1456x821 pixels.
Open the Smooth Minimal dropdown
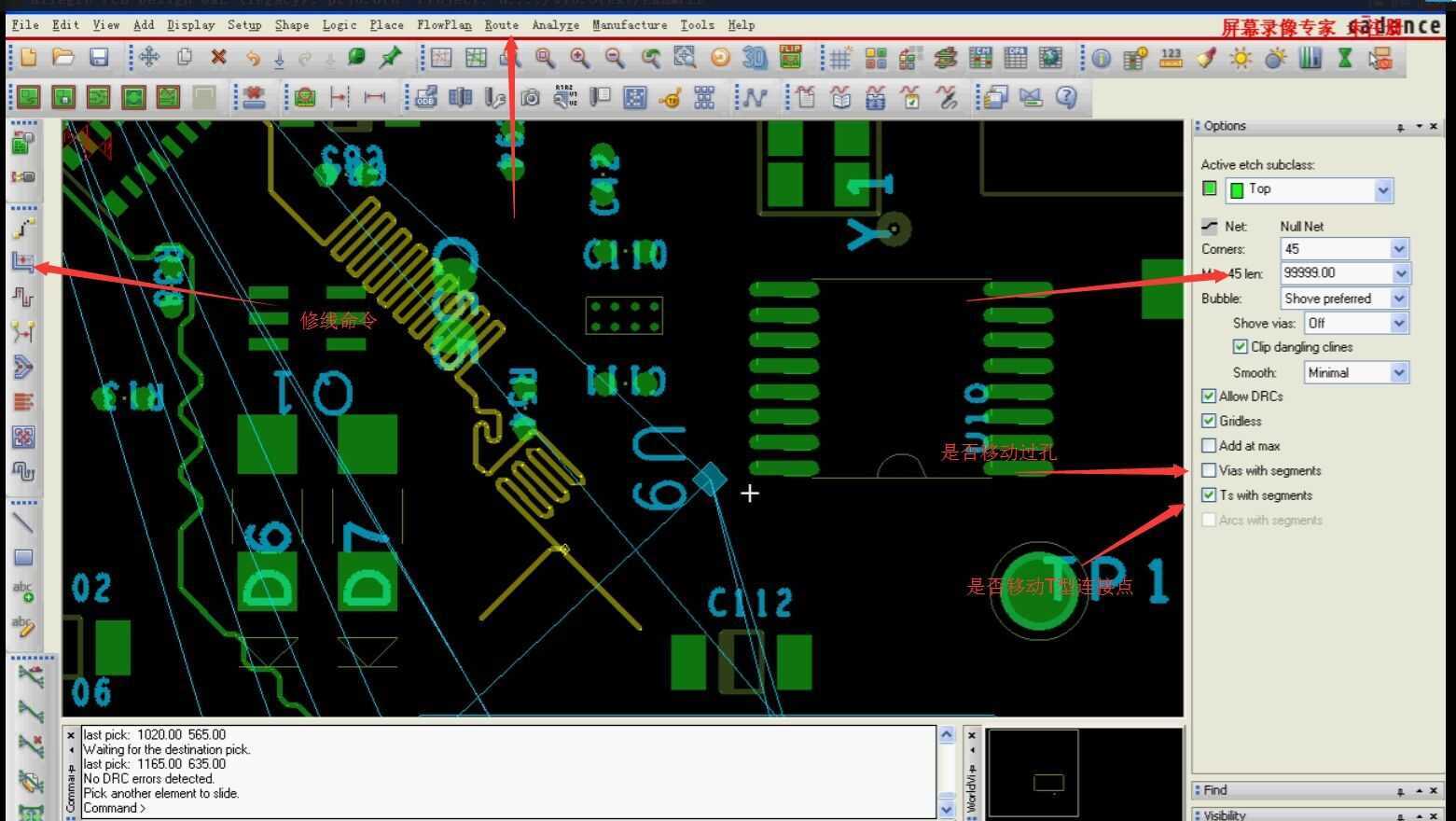tap(1398, 372)
